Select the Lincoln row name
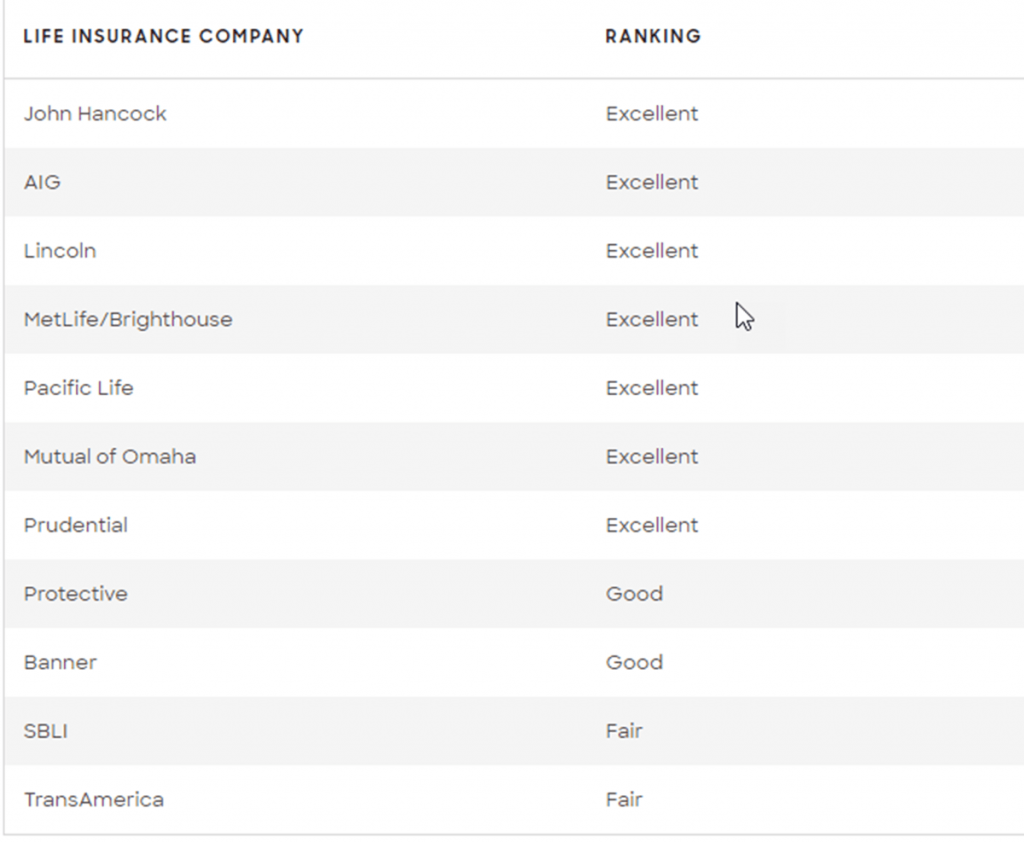 pos(60,251)
